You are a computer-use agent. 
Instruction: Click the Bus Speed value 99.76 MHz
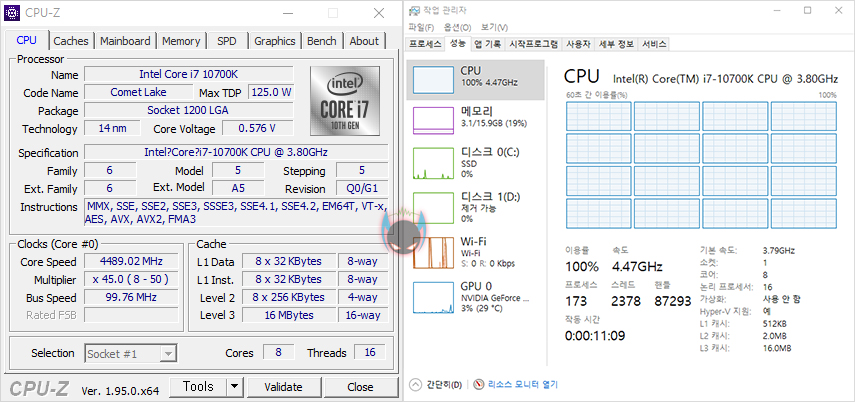tap(131, 297)
